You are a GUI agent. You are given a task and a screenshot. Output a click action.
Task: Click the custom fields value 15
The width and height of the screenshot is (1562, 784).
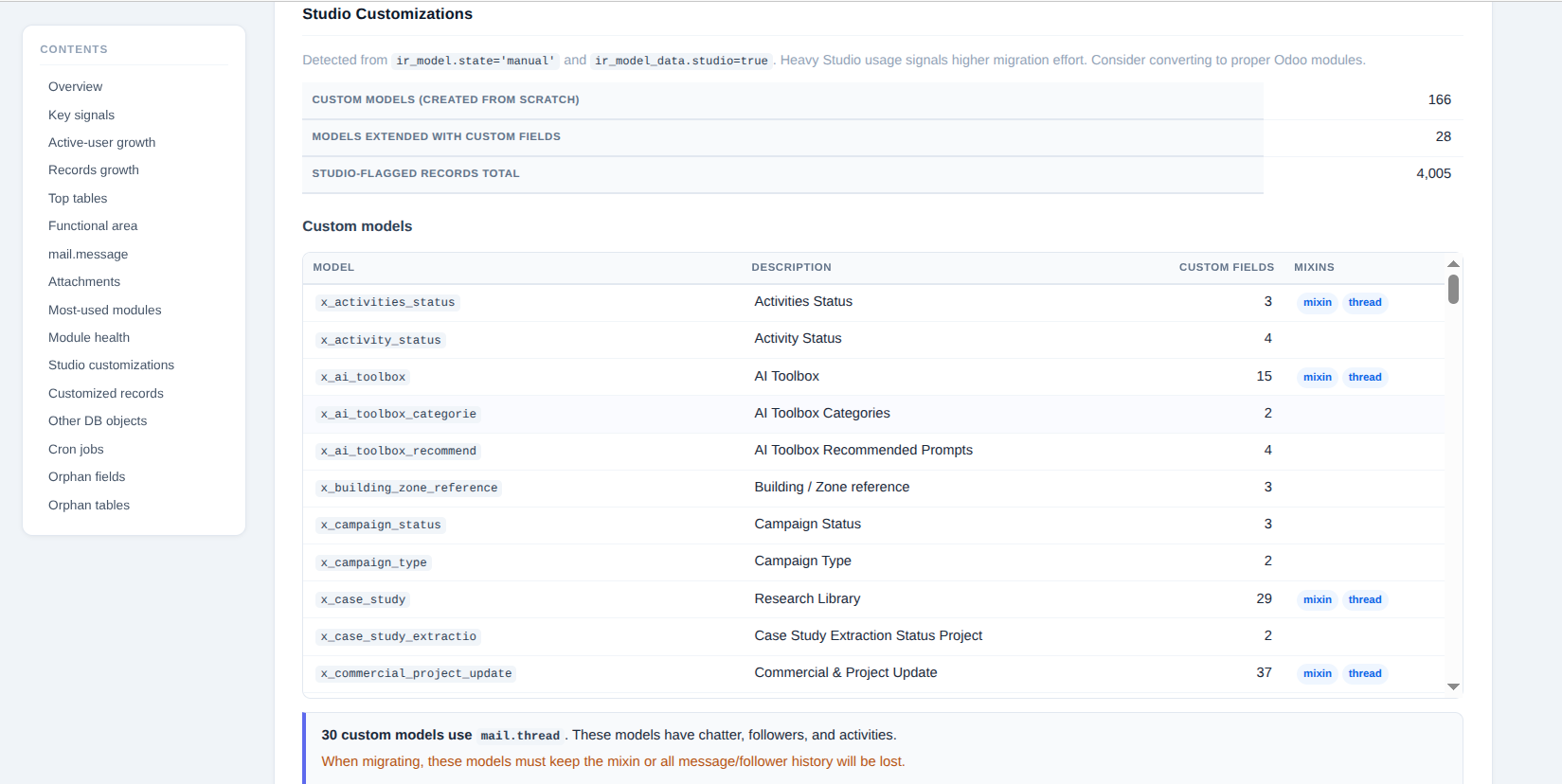point(1264,376)
